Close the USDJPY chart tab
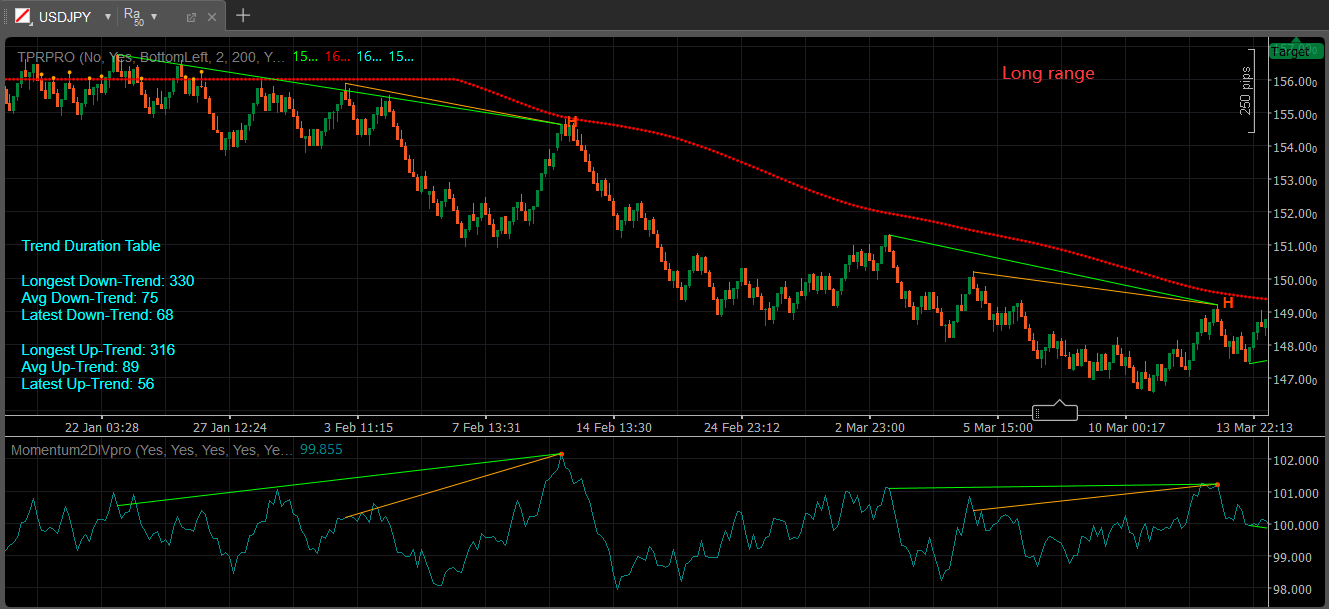The height and width of the screenshot is (609, 1329). pyautogui.click(x=212, y=17)
